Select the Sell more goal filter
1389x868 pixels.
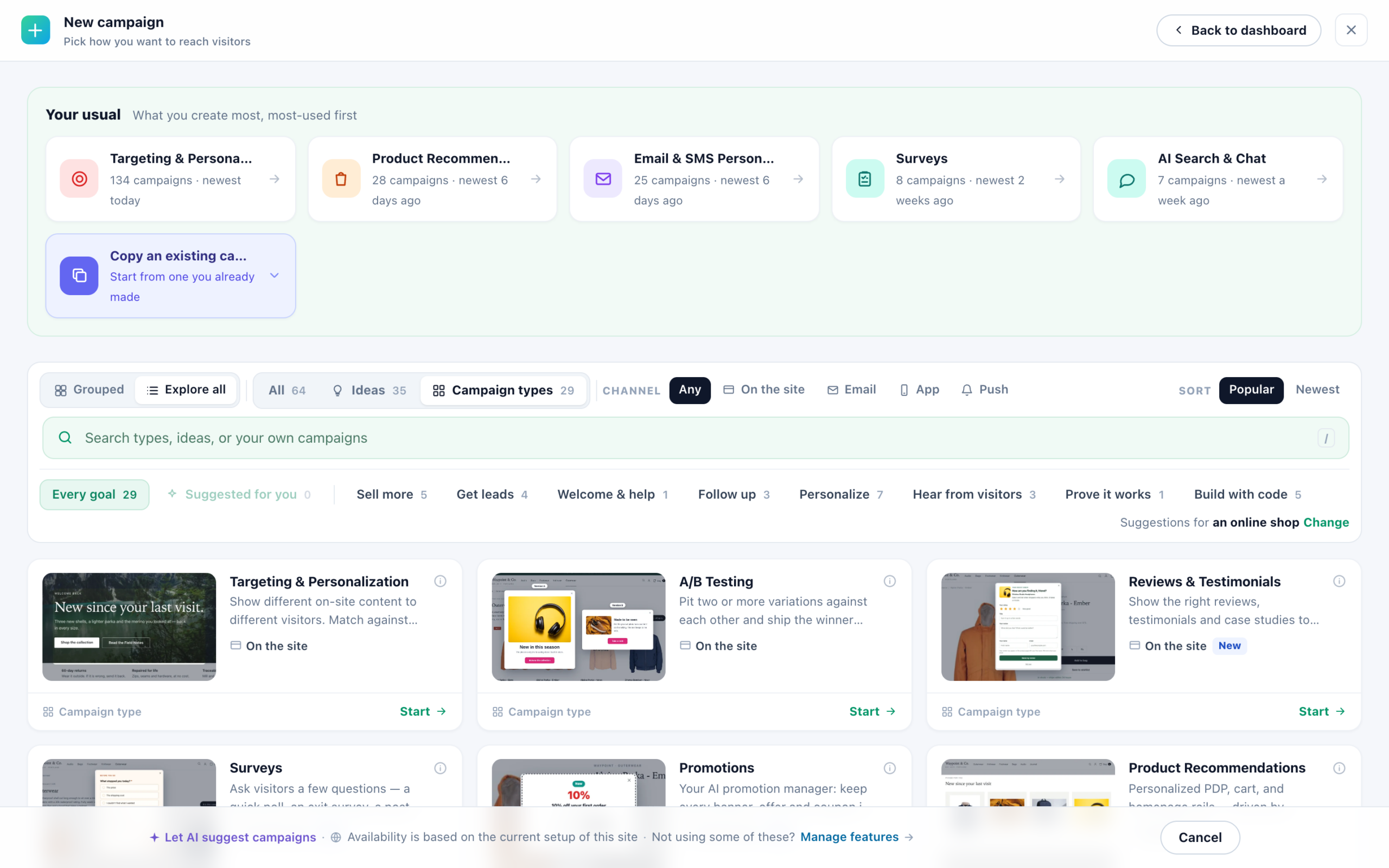(x=391, y=494)
